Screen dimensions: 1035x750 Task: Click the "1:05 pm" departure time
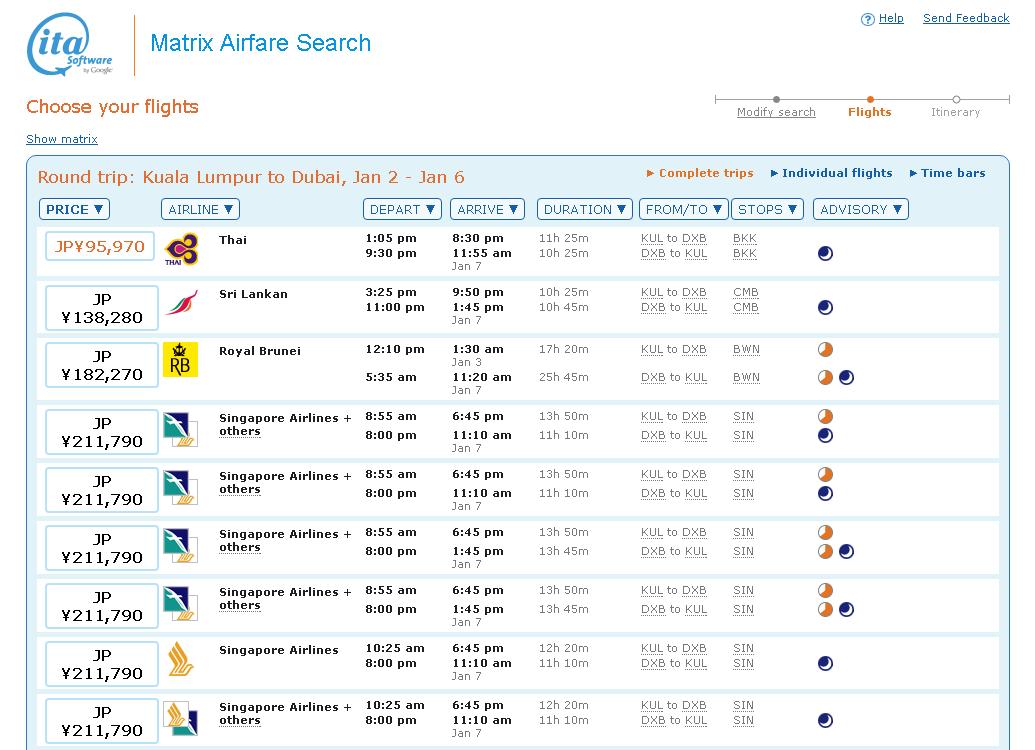(x=391, y=238)
